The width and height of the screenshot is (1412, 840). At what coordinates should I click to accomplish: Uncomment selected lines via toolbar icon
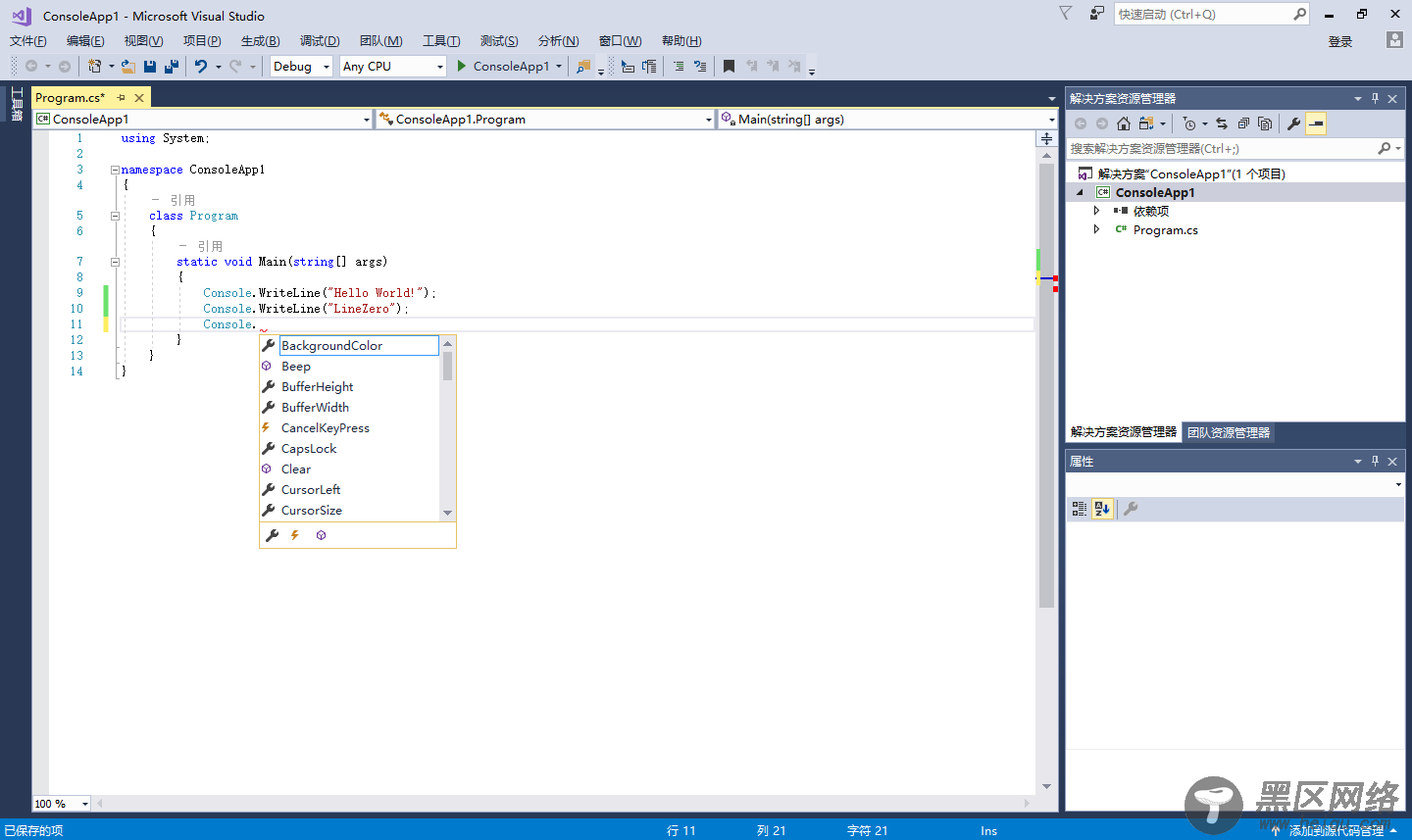[x=700, y=67]
